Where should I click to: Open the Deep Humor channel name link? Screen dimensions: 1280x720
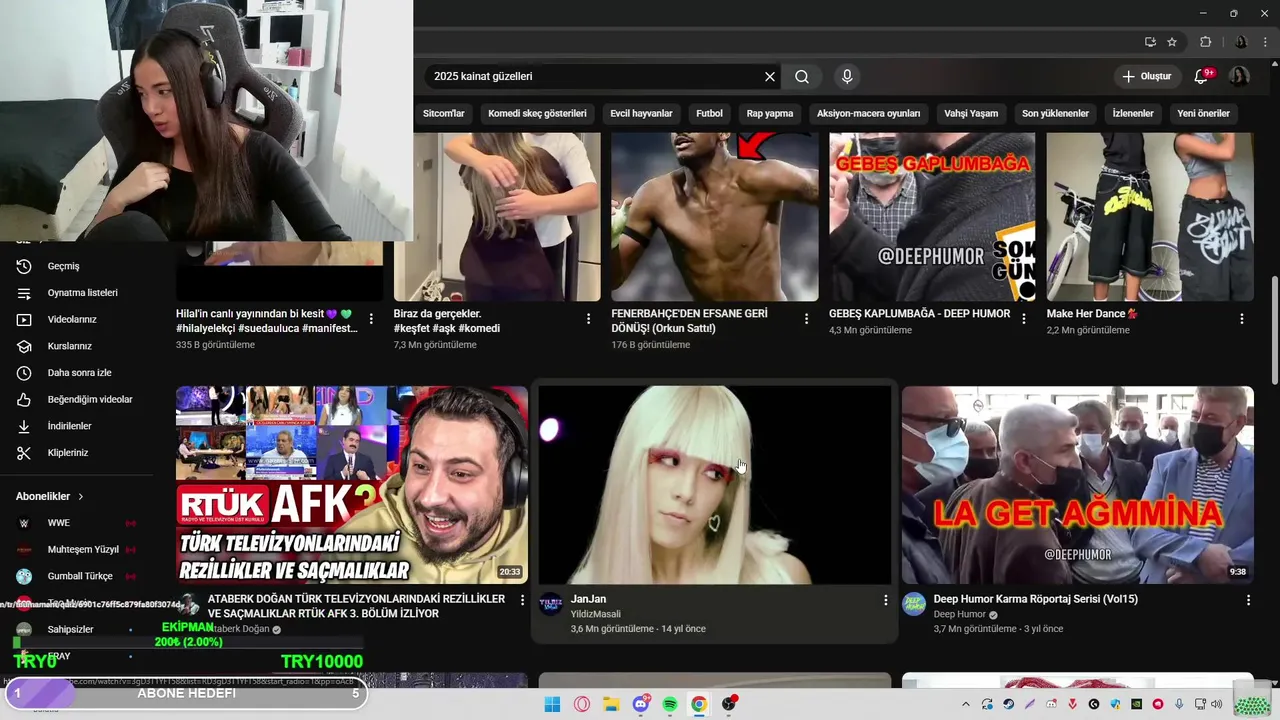[960, 614]
